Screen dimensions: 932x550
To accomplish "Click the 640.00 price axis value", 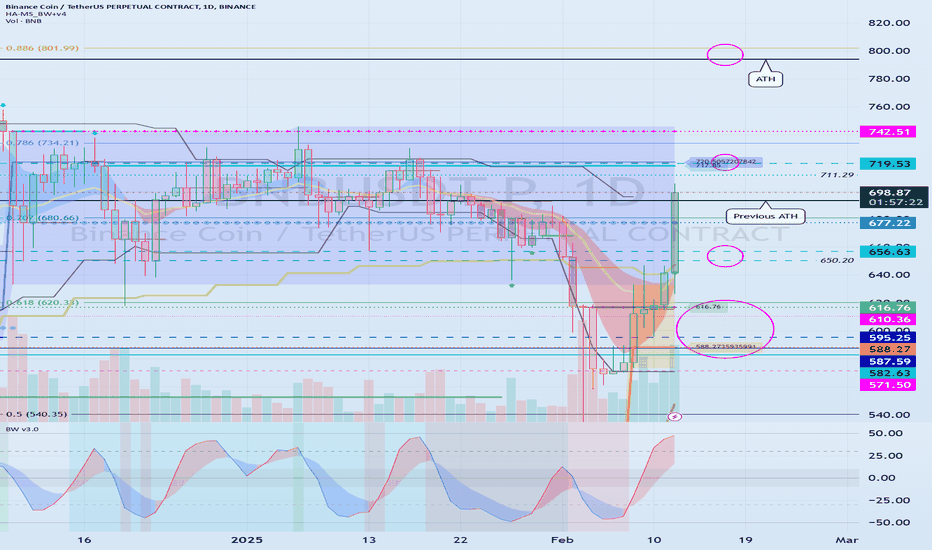I will point(889,275).
